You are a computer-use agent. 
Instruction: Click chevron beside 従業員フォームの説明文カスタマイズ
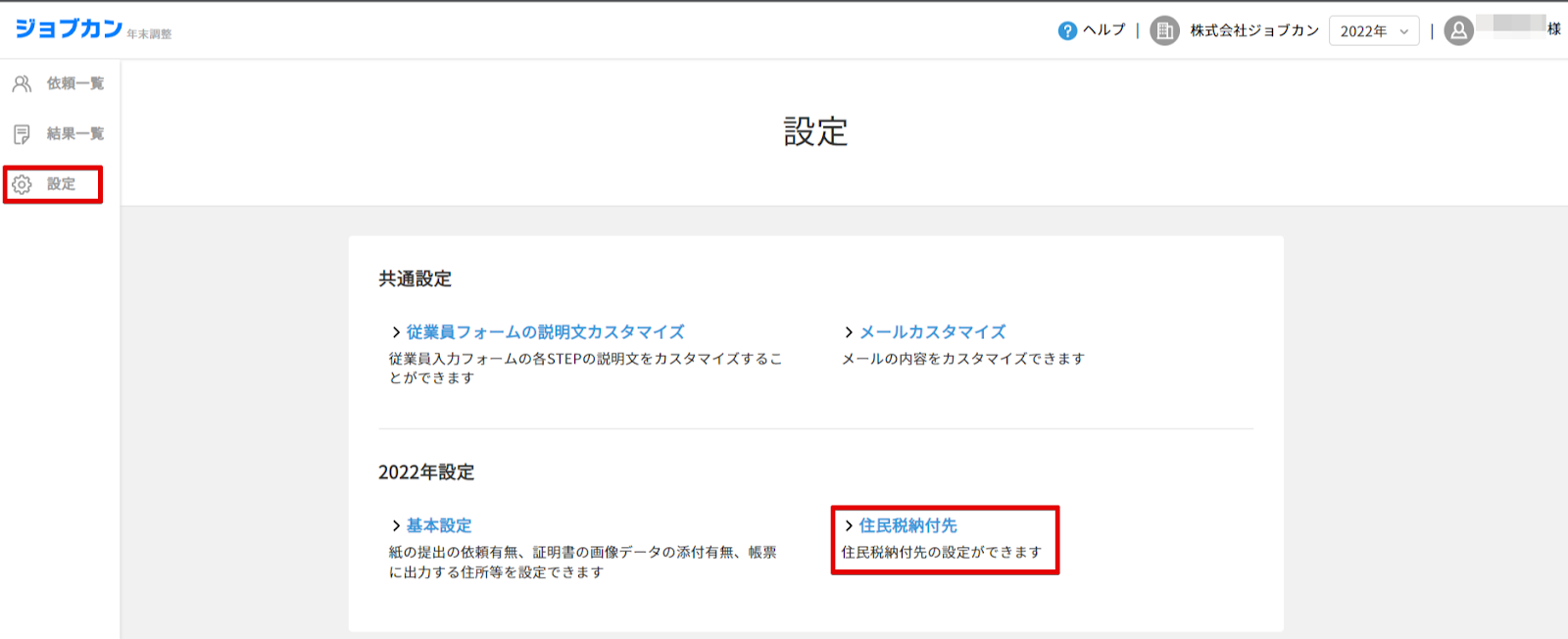396,333
